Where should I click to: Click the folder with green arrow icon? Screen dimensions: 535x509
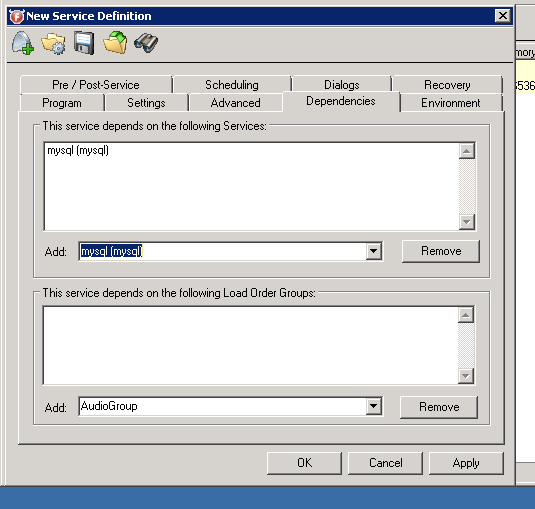click(x=115, y=42)
